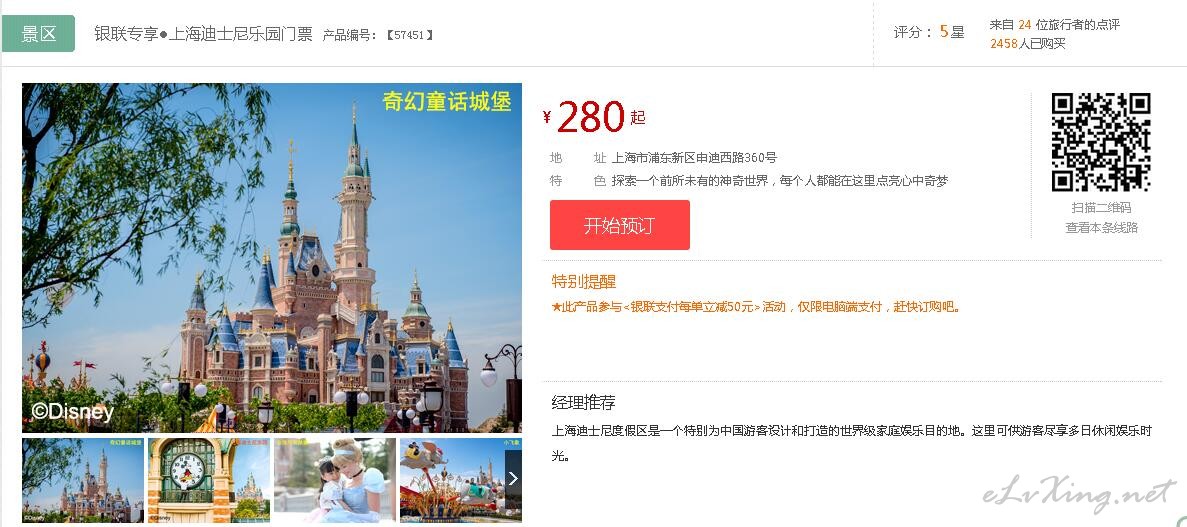Click the QR code image
This screenshot has height=527, width=1187.
tap(1101, 142)
